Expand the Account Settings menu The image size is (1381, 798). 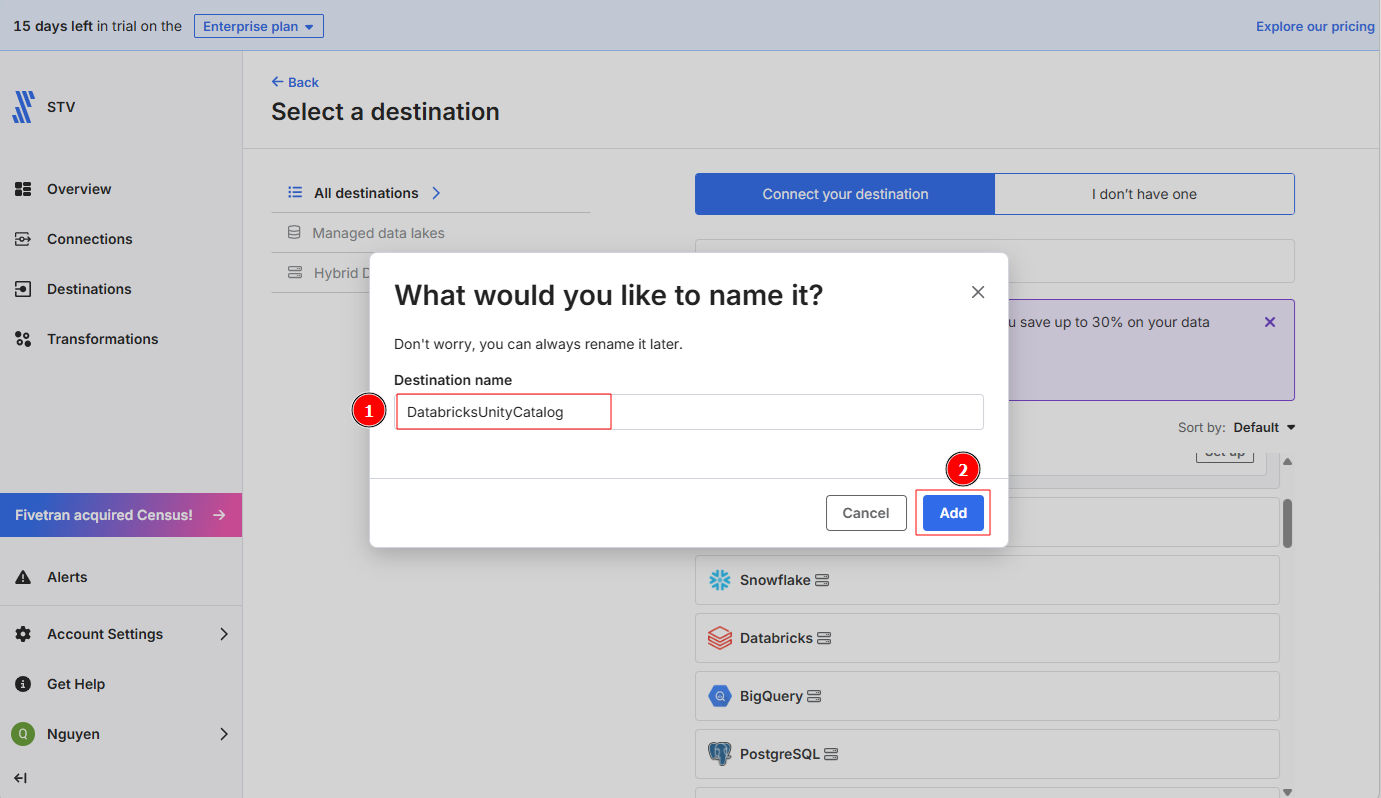click(224, 634)
